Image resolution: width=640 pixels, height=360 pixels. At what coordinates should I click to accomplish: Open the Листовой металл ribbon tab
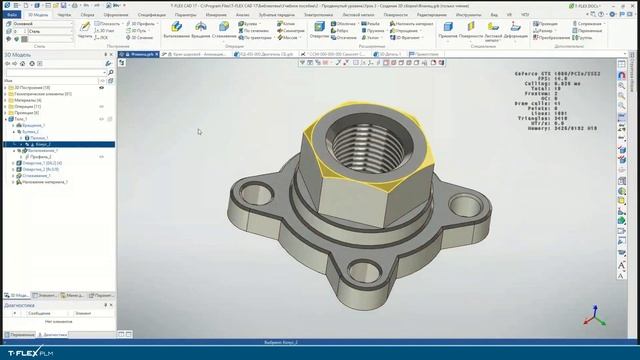358,15
